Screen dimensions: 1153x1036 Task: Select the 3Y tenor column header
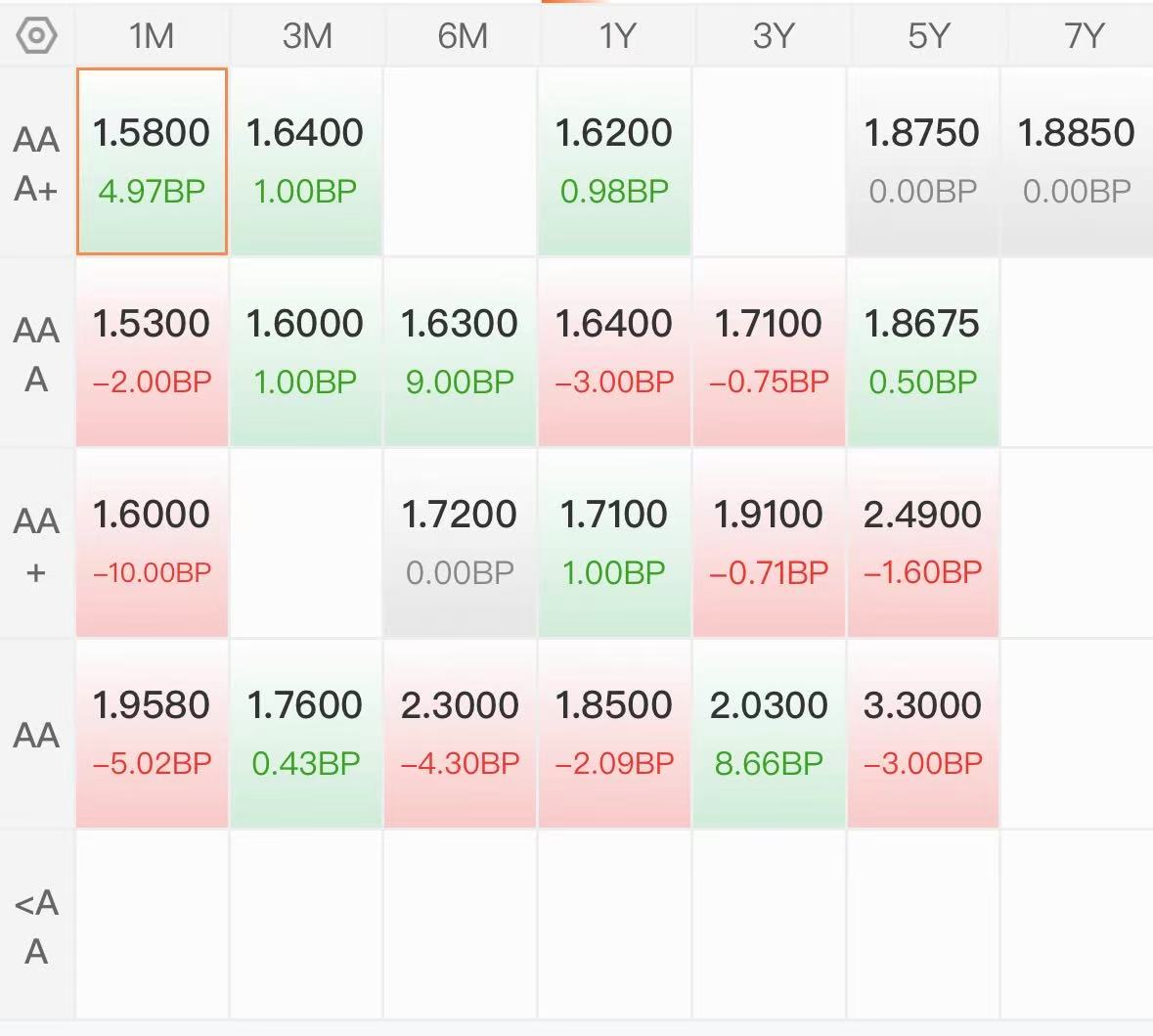tap(773, 35)
